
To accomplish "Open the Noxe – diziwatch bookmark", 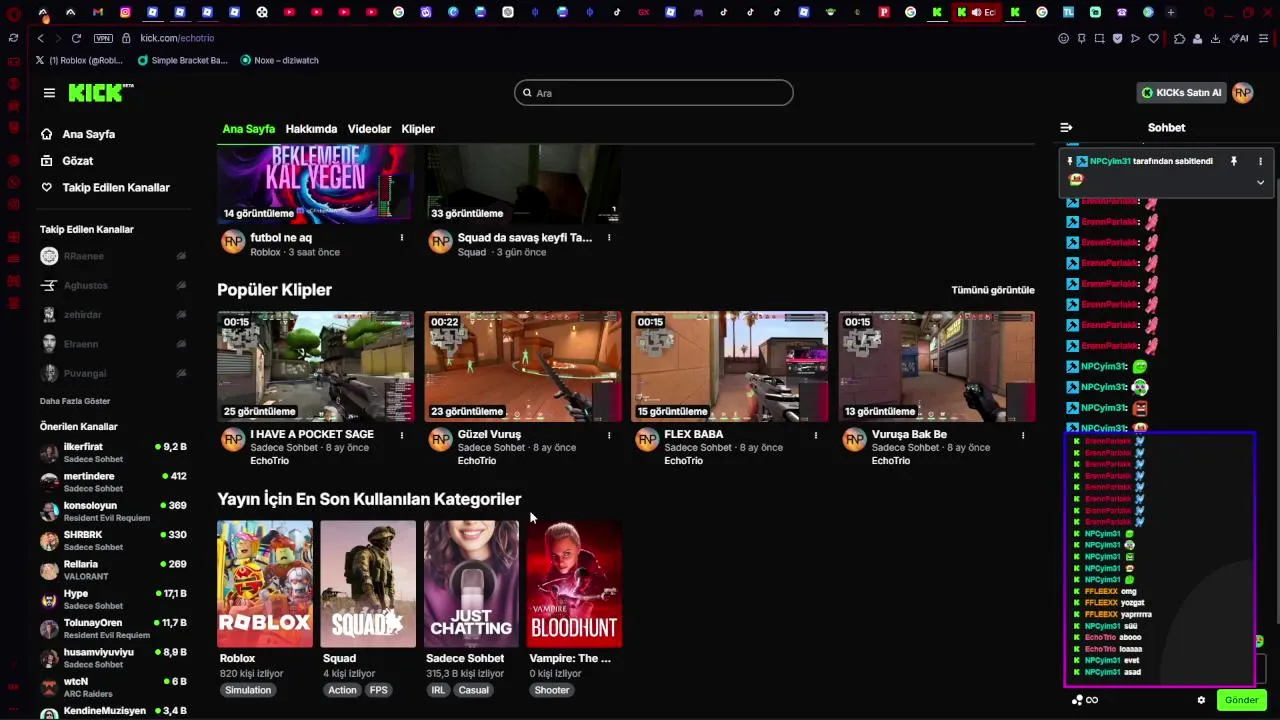I will [279, 60].
